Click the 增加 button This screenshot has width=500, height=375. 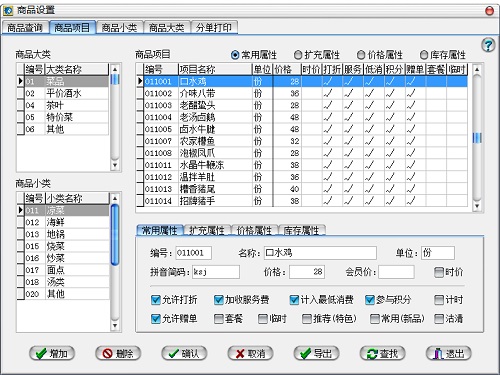click(x=52, y=353)
